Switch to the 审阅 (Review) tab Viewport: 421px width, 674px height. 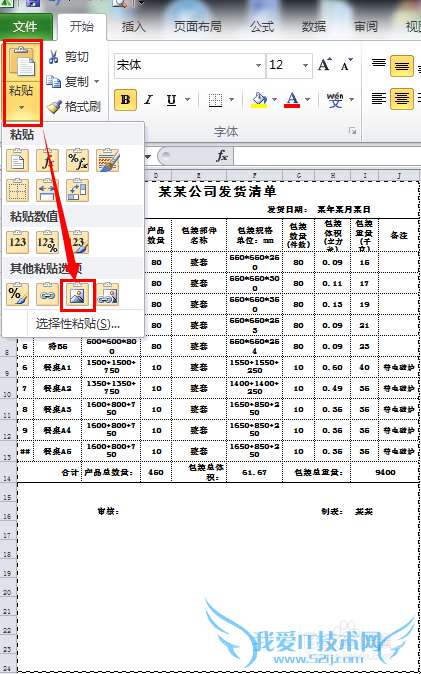[366, 27]
